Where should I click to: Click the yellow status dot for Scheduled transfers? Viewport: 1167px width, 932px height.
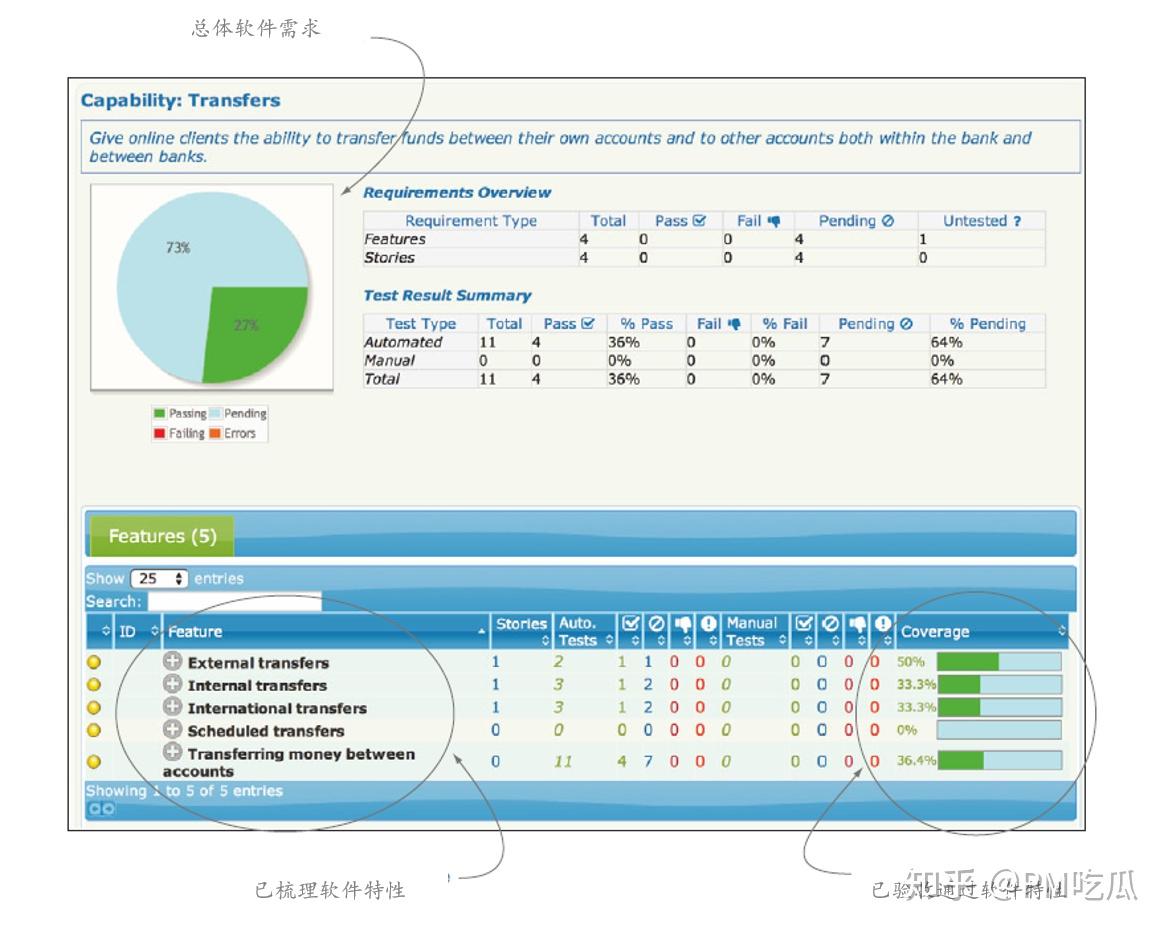(94, 730)
